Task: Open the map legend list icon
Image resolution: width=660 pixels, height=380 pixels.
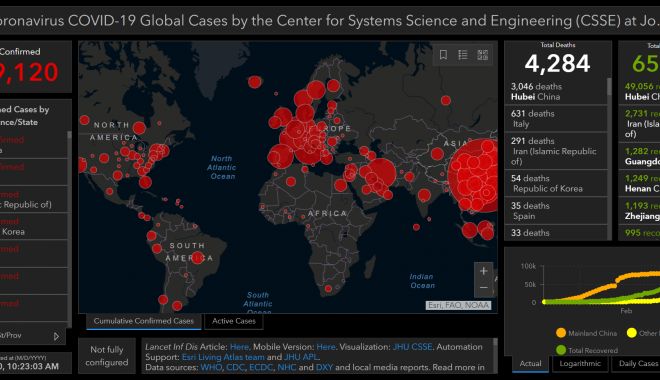Action: coord(463,55)
